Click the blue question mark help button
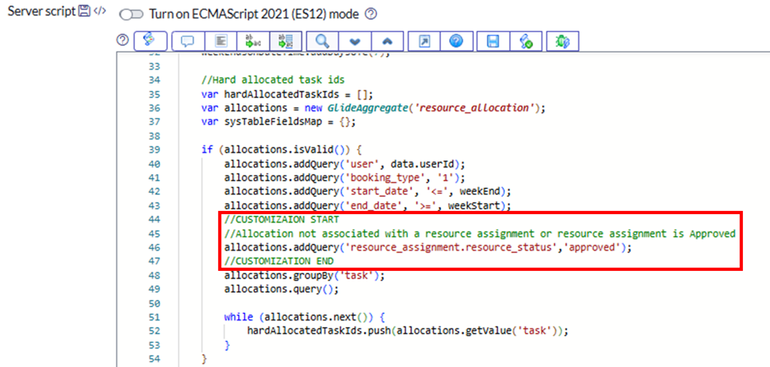 pyautogui.click(x=456, y=41)
